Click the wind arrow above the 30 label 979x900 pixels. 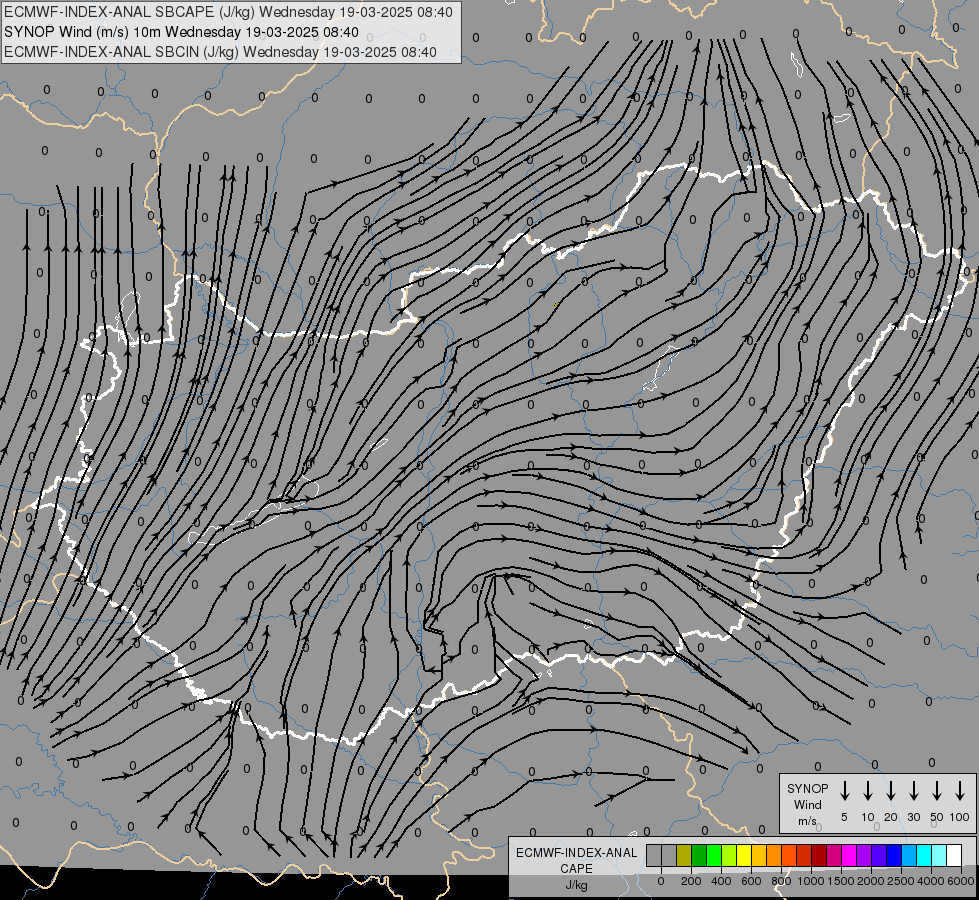point(913,791)
